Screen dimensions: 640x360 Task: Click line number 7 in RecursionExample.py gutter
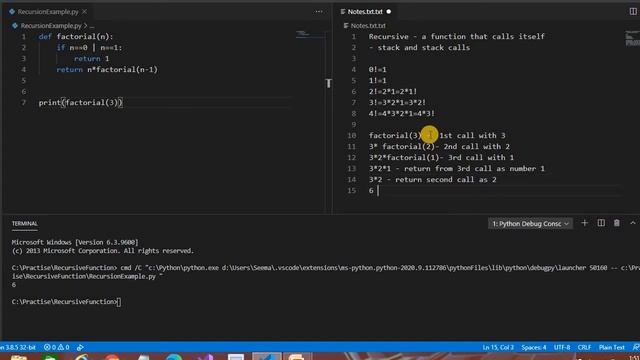[24, 103]
